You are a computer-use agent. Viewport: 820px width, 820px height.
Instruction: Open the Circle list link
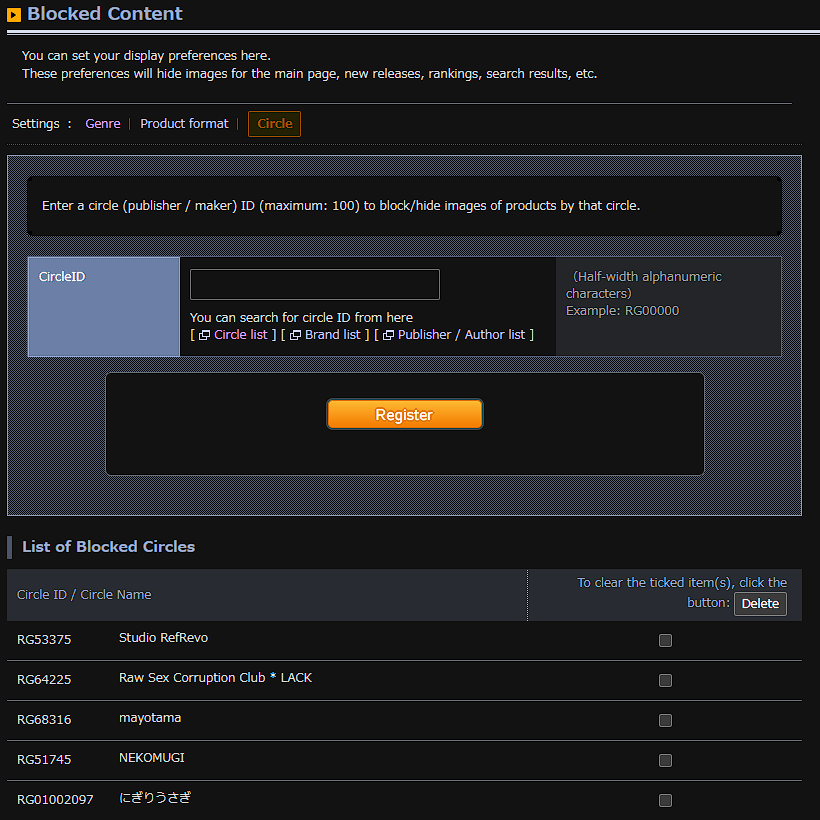[241, 335]
